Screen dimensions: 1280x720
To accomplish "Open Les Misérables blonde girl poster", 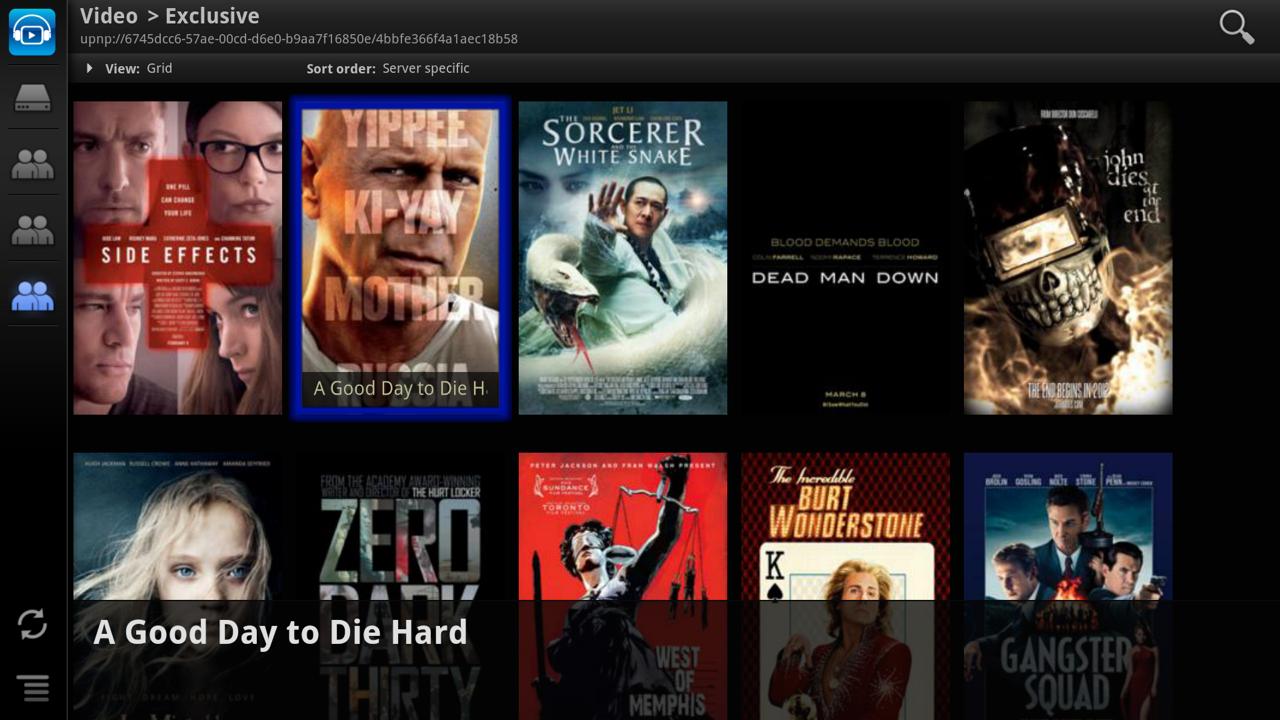I will (x=178, y=586).
